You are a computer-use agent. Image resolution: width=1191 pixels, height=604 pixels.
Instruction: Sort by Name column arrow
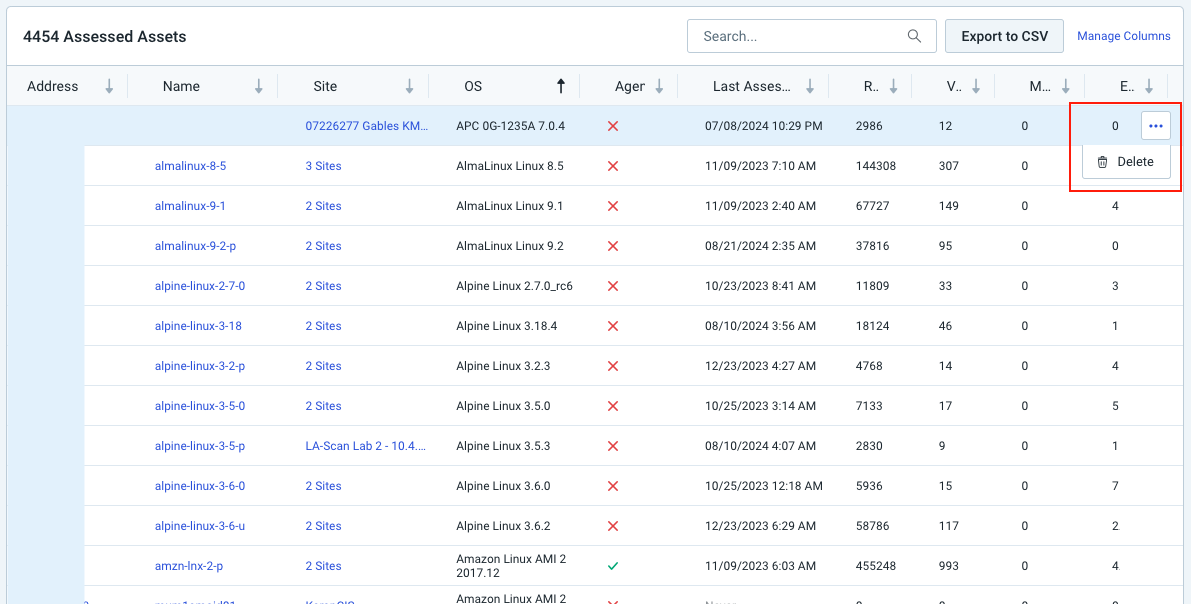tap(259, 87)
